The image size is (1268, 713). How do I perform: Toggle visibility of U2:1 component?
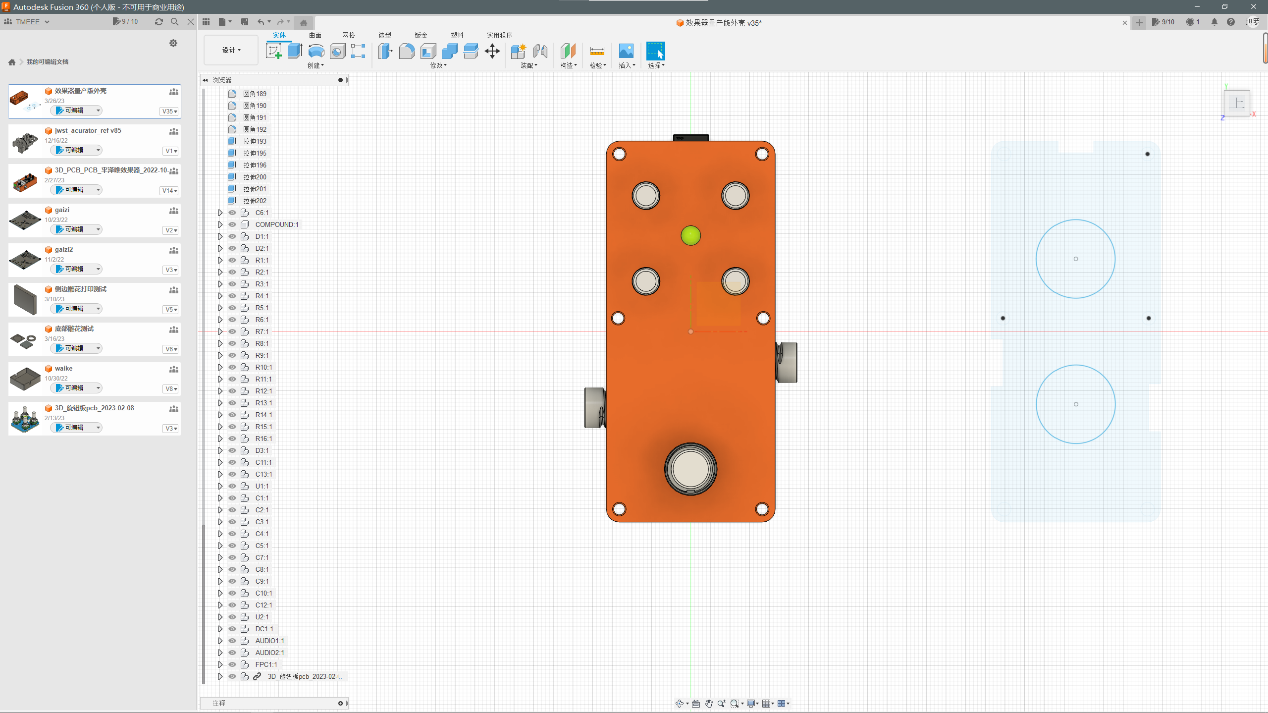tap(232, 617)
